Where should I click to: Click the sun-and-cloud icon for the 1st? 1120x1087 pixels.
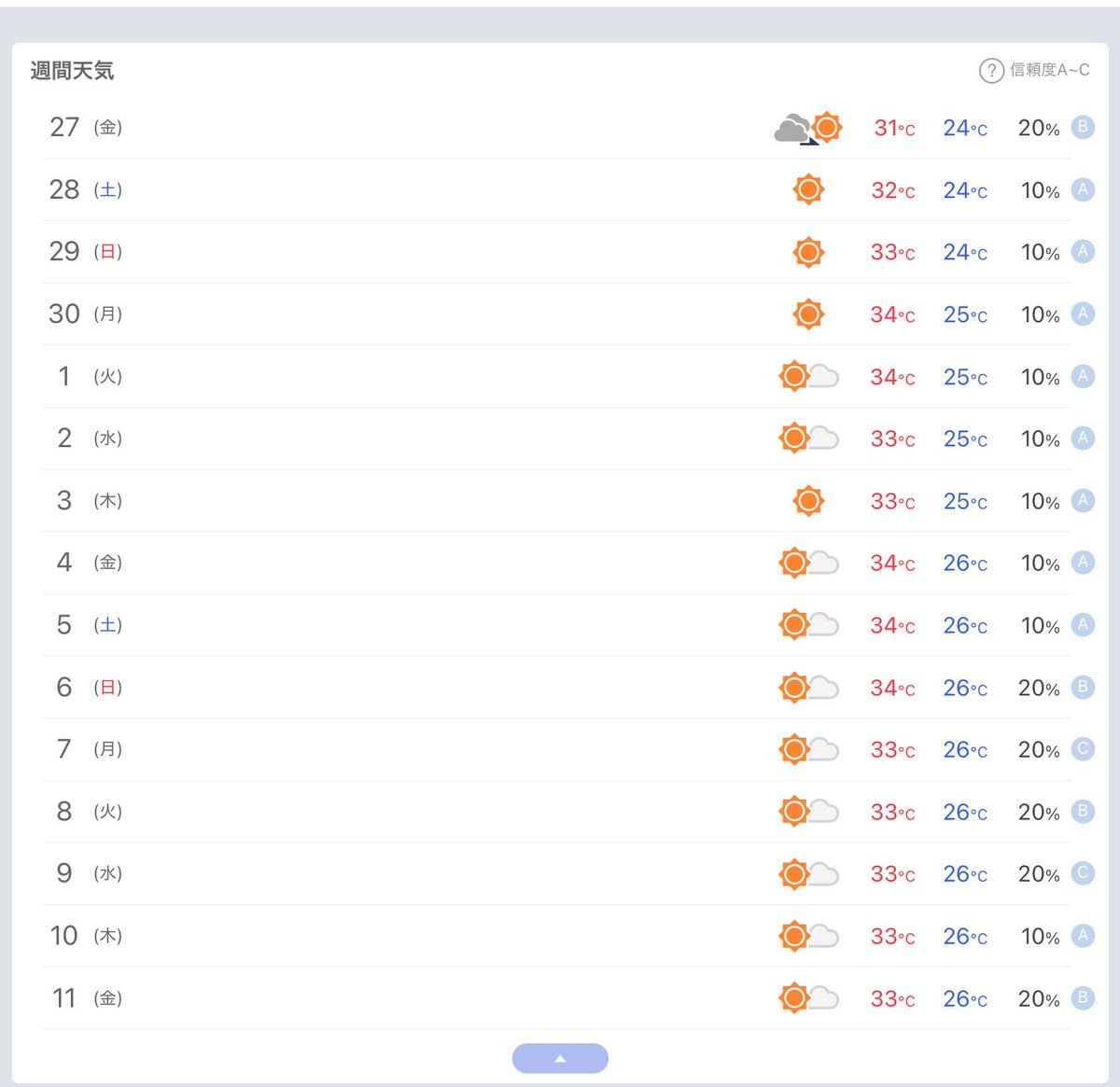coord(808,376)
